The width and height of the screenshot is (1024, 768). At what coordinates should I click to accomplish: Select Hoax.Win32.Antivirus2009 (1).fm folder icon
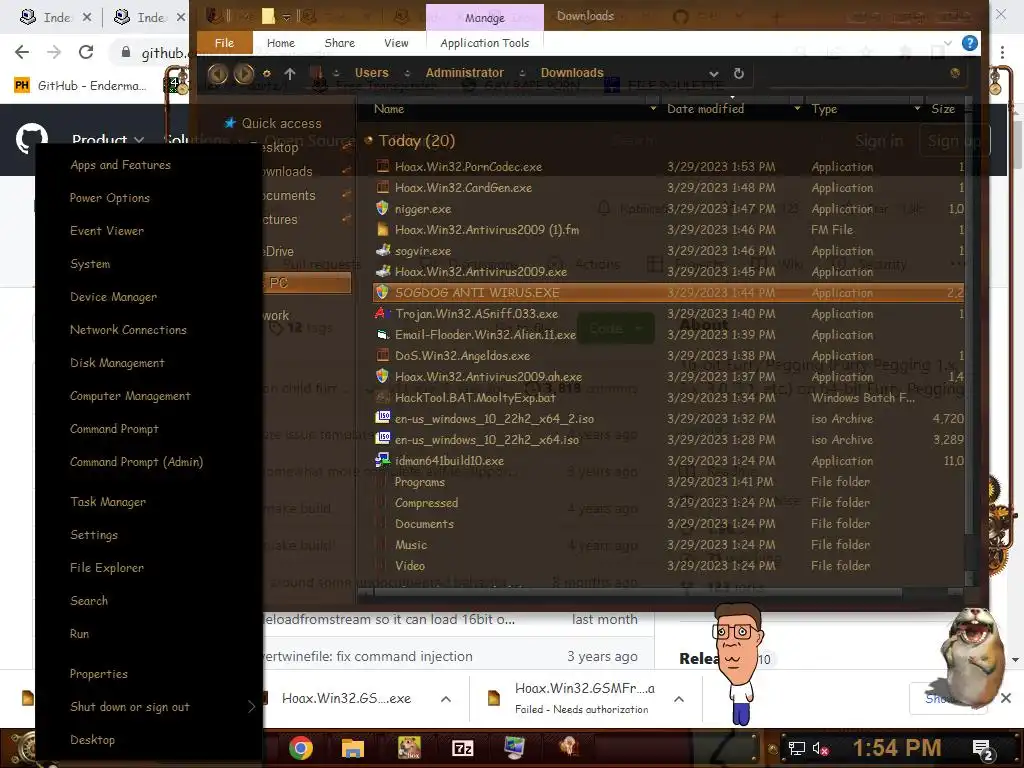click(383, 229)
